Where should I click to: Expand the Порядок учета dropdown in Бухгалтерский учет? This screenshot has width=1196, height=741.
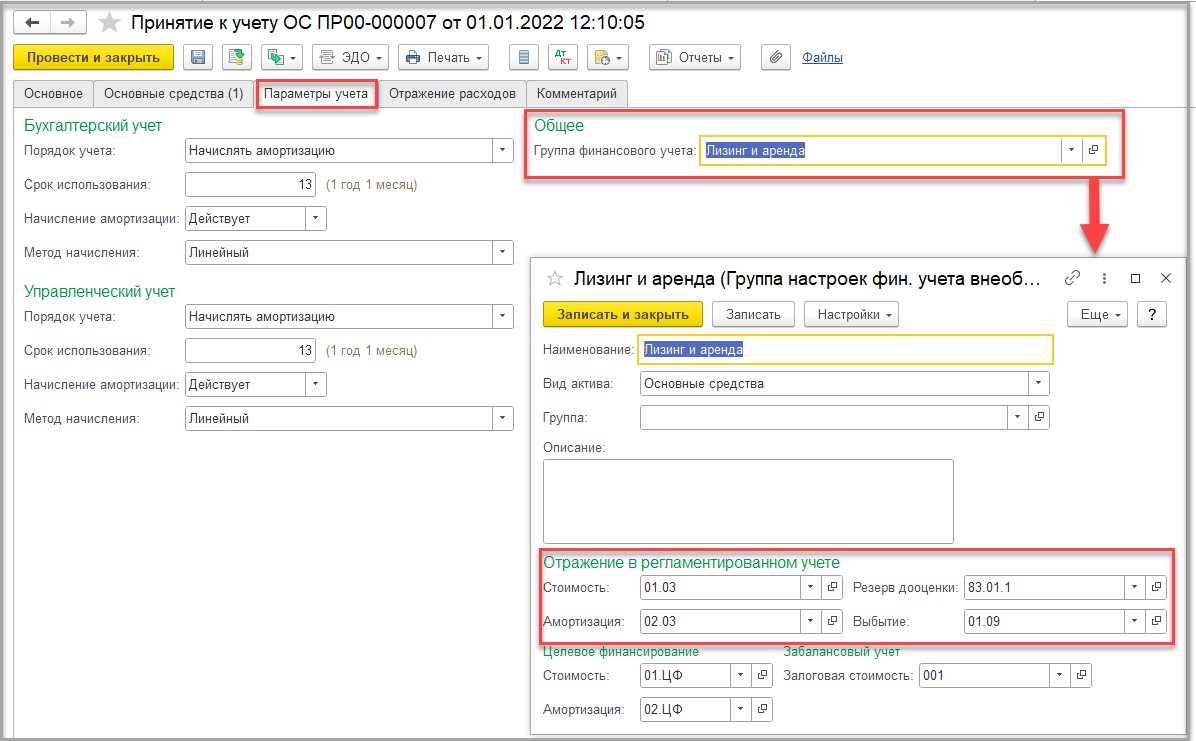point(502,150)
